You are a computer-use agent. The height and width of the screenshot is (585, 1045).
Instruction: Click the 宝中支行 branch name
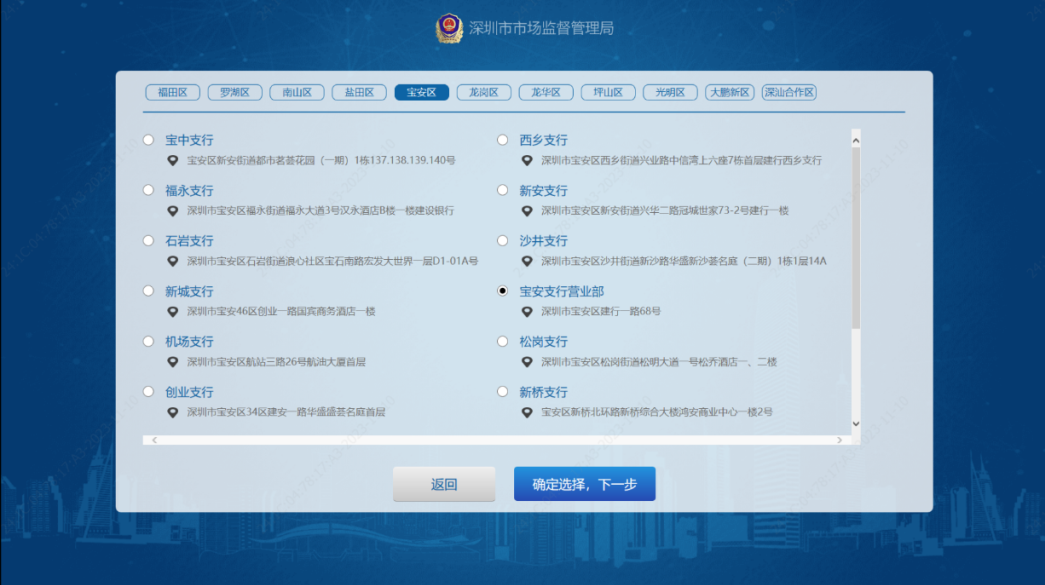[189, 141]
